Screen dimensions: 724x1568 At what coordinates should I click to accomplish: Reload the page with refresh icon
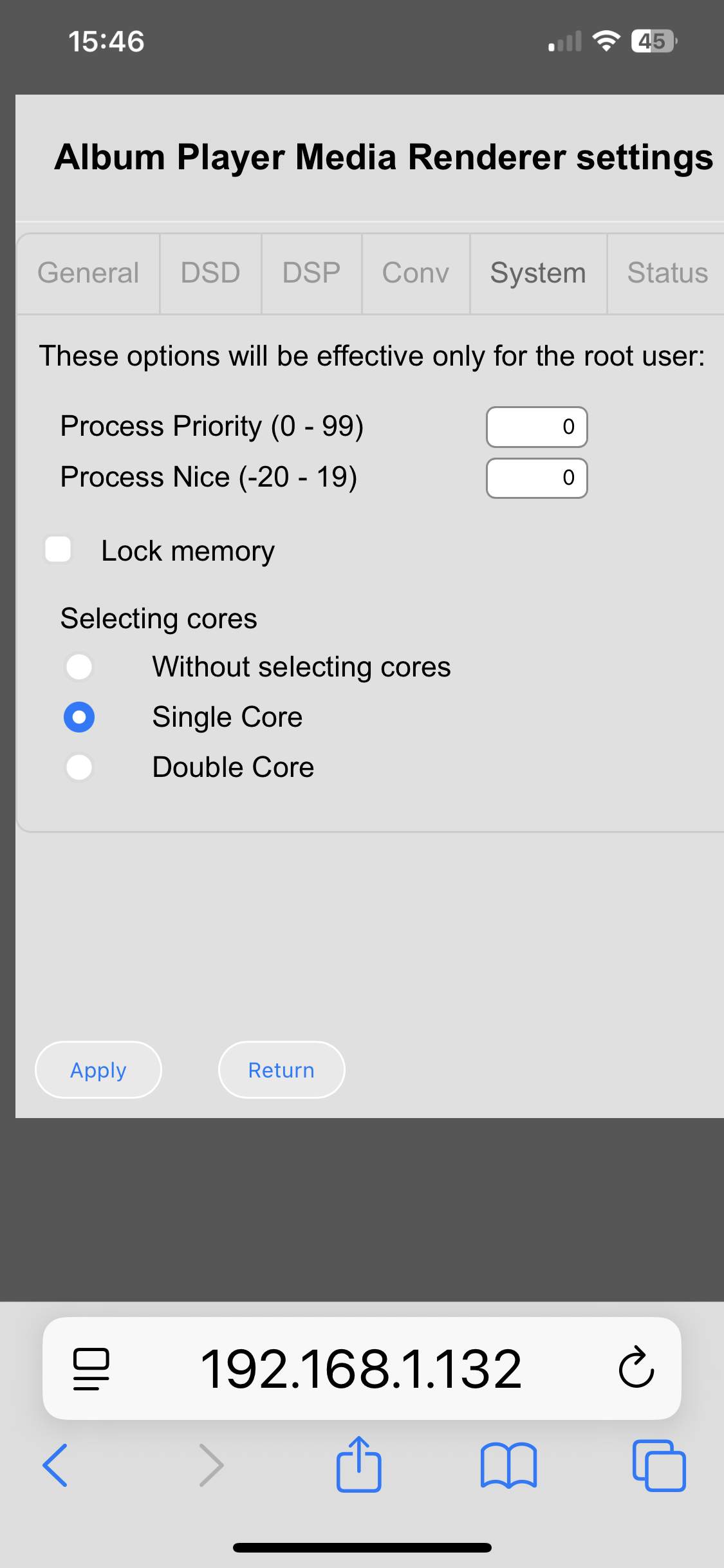[636, 1368]
